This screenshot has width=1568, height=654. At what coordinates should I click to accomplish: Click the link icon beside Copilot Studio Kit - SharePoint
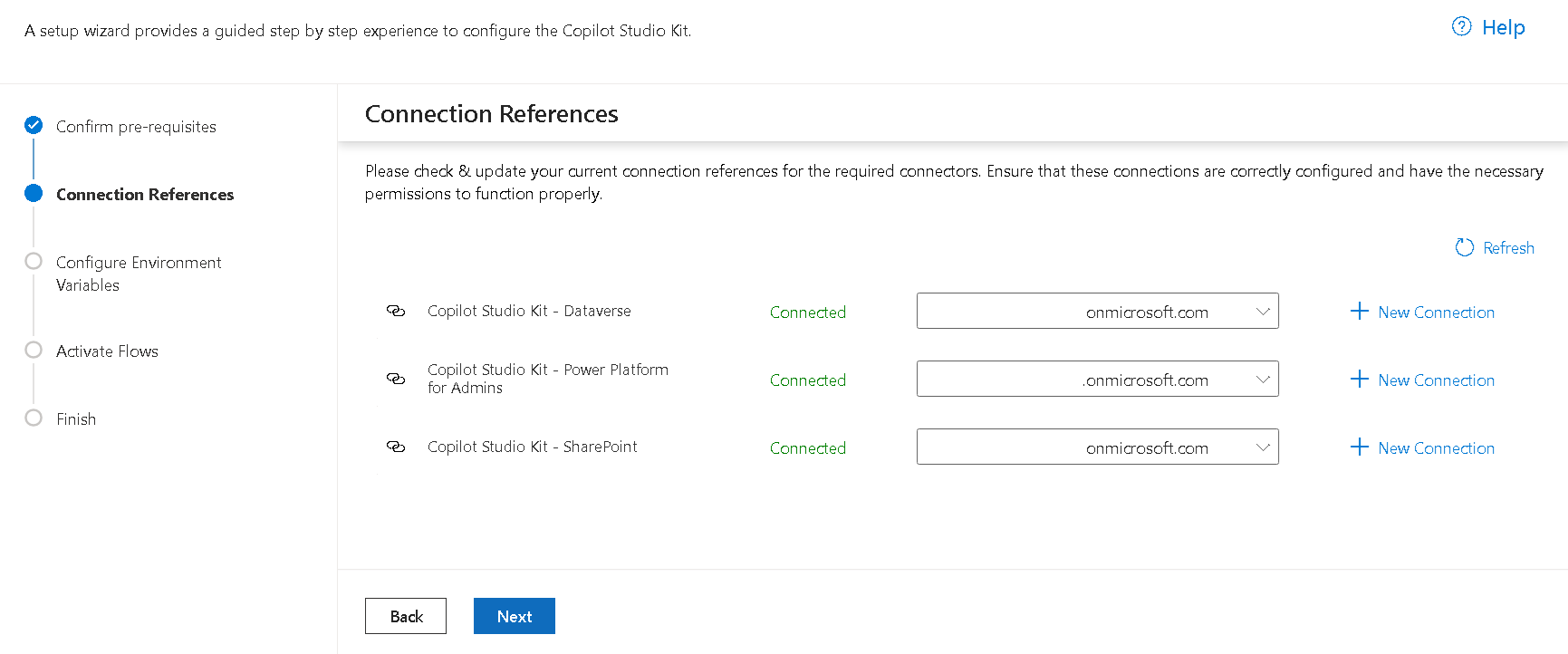click(x=396, y=447)
